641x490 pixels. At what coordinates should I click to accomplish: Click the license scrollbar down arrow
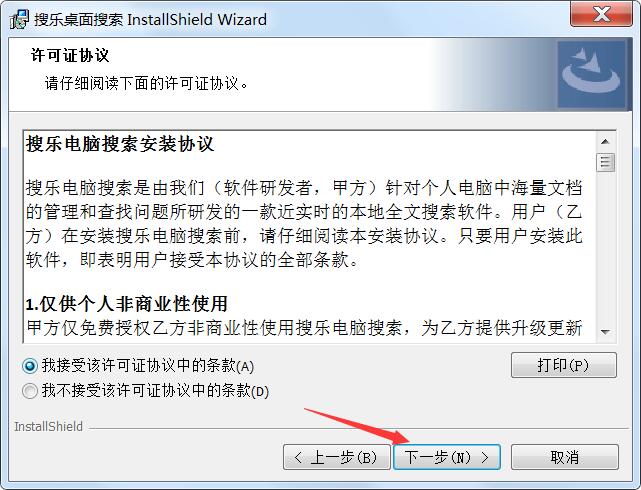point(605,332)
